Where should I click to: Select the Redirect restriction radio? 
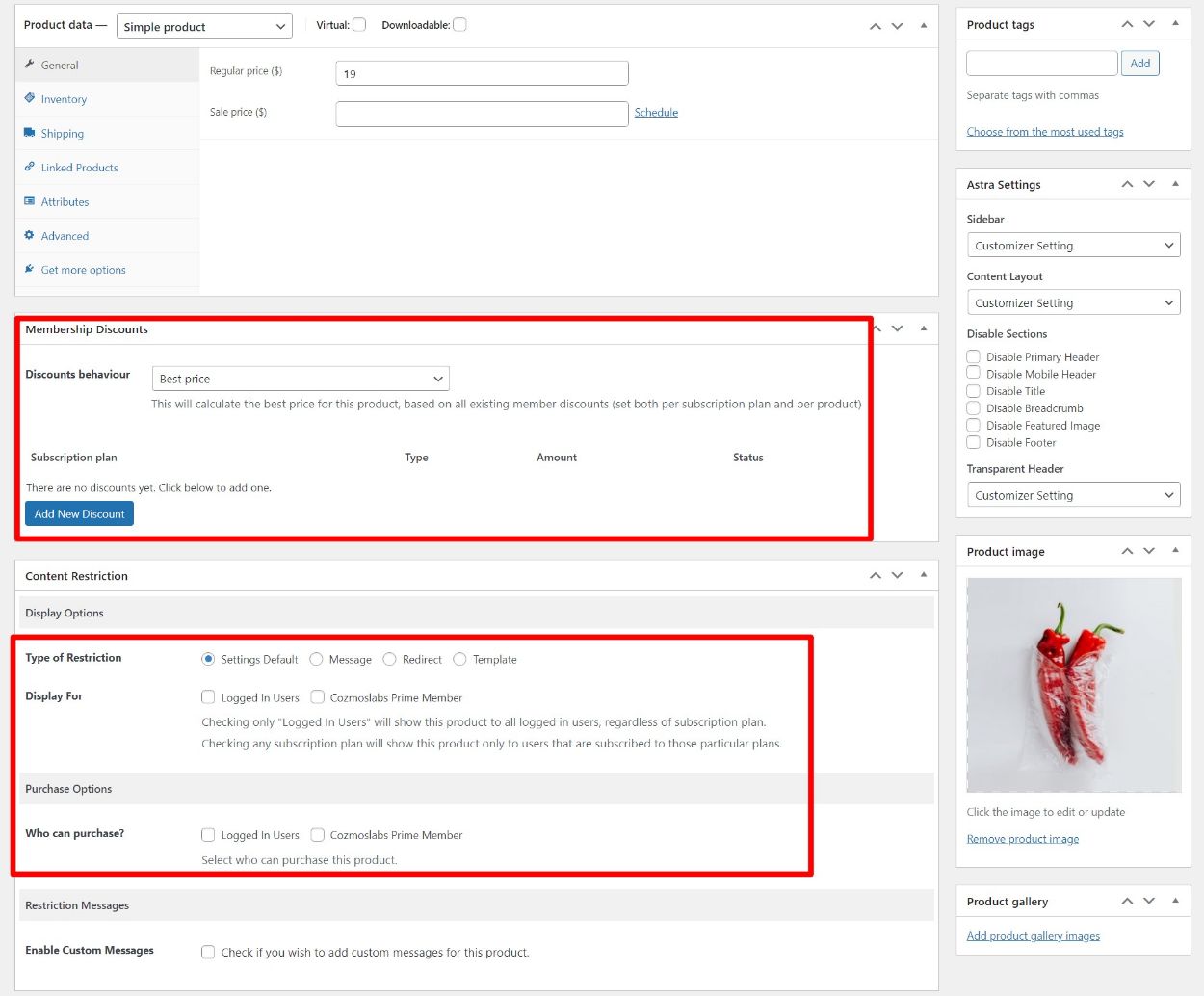(x=389, y=659)
